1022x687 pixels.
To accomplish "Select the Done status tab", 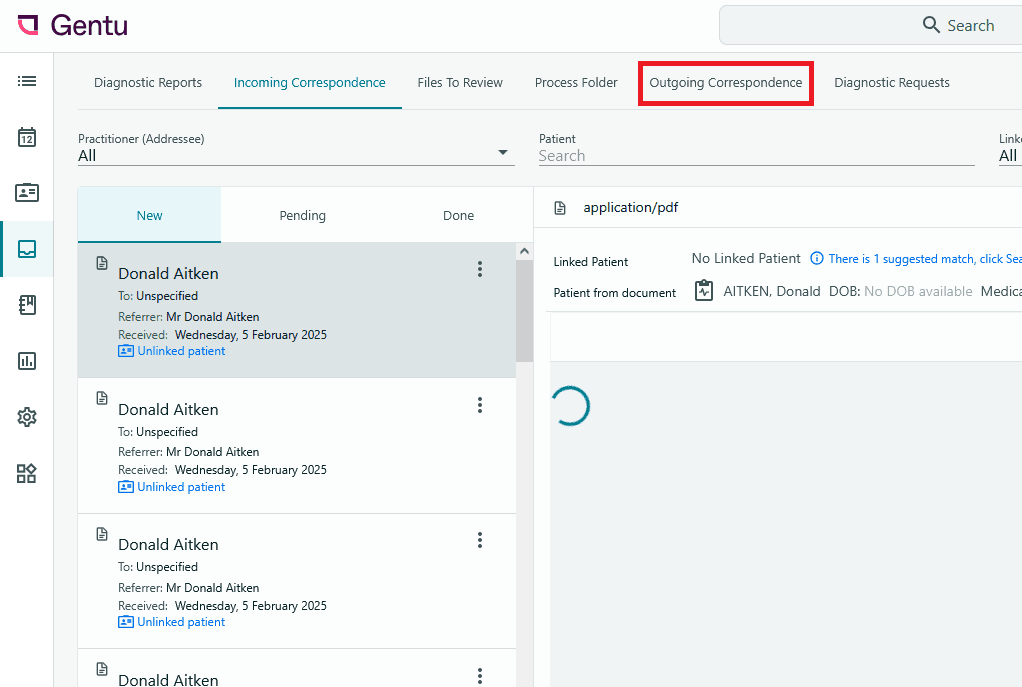I will coord(458,216).
